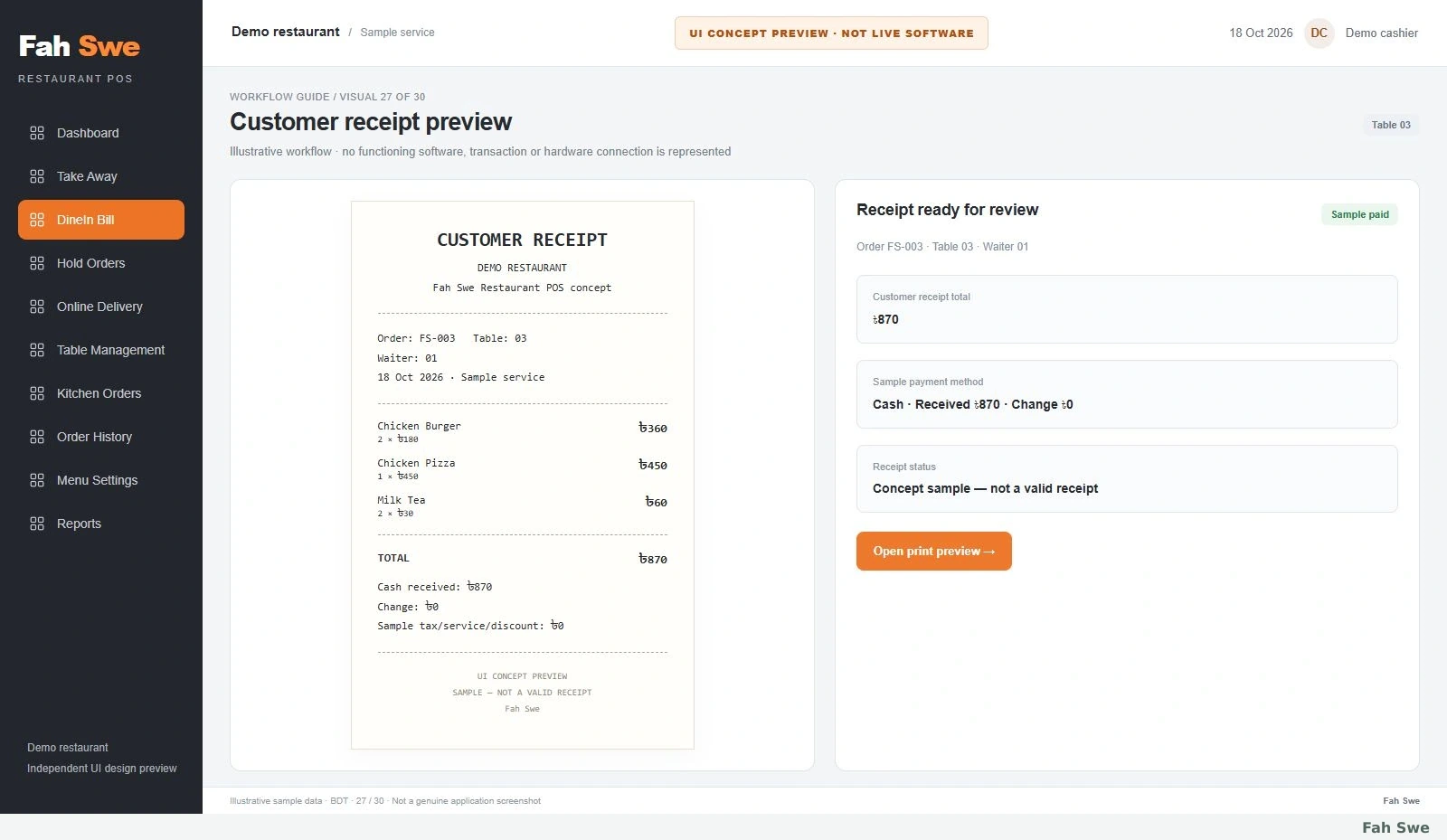
Task: Click the Reports grid icon
Action: pos(37,524)
